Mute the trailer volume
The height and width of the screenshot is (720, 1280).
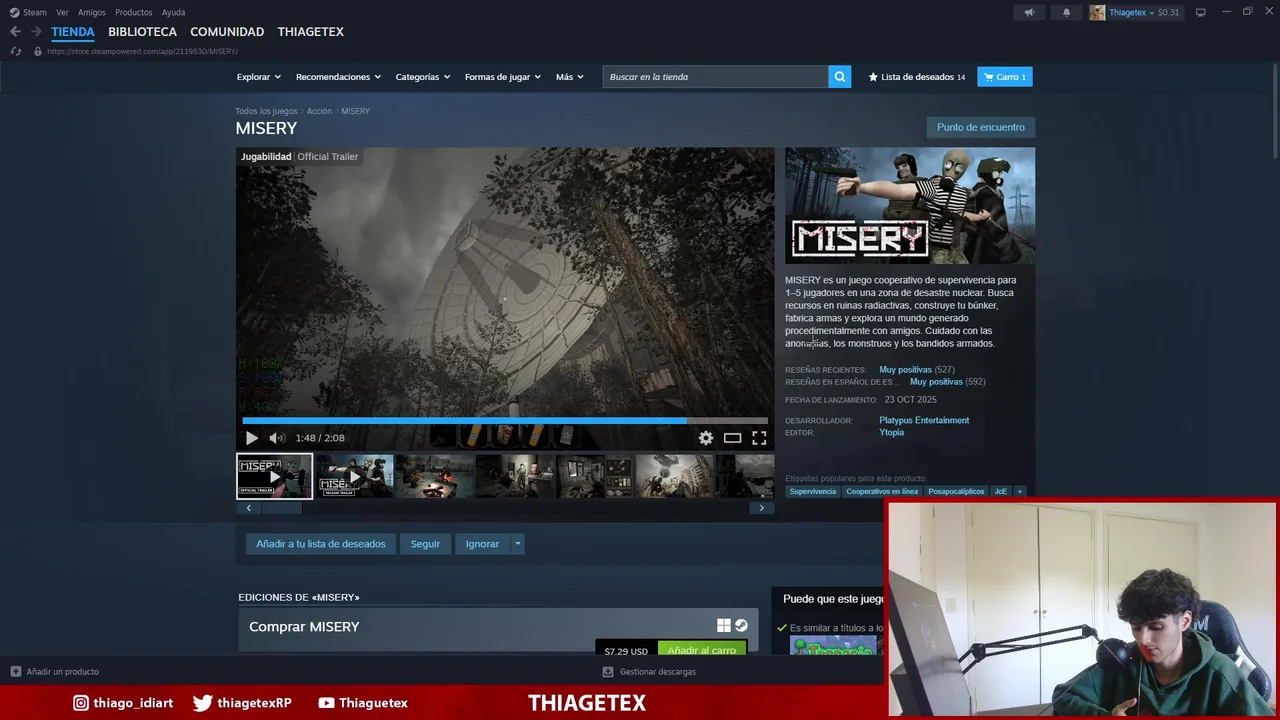(277, 438)
